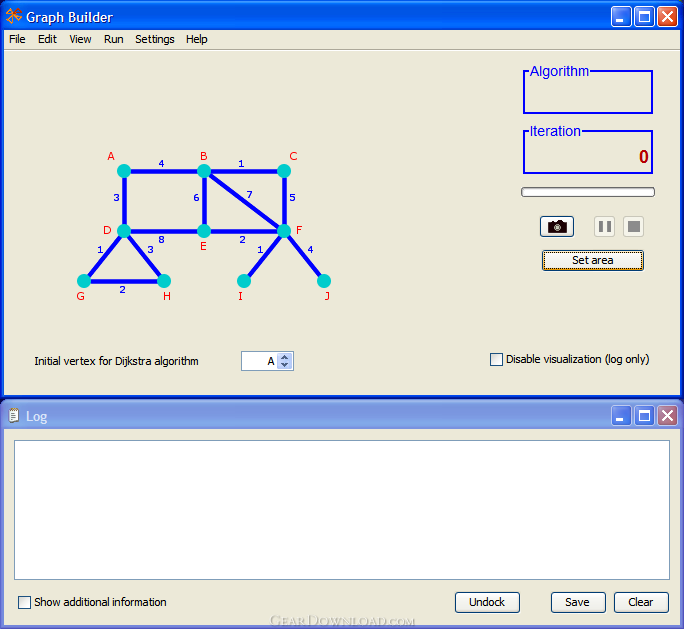Maximize the Graph Builder window
The height and width of the screenshot is (629, 684).
[644, 17]
